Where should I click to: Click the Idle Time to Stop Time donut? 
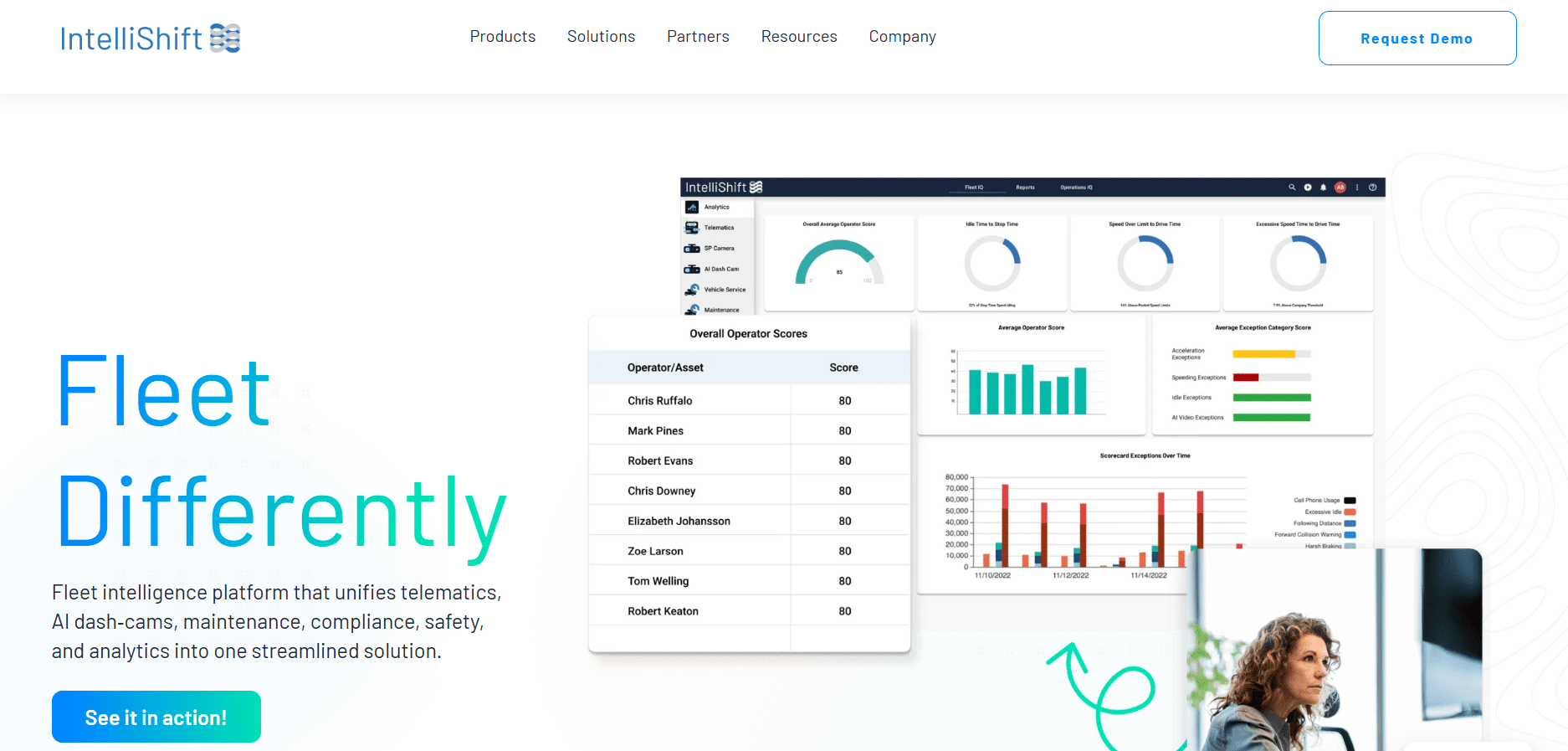[992, 264]
